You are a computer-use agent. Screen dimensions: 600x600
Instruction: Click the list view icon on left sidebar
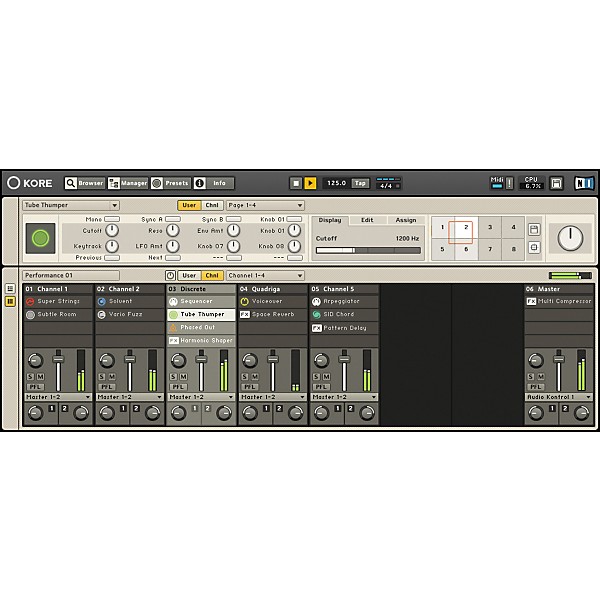[x=10, y=289]
